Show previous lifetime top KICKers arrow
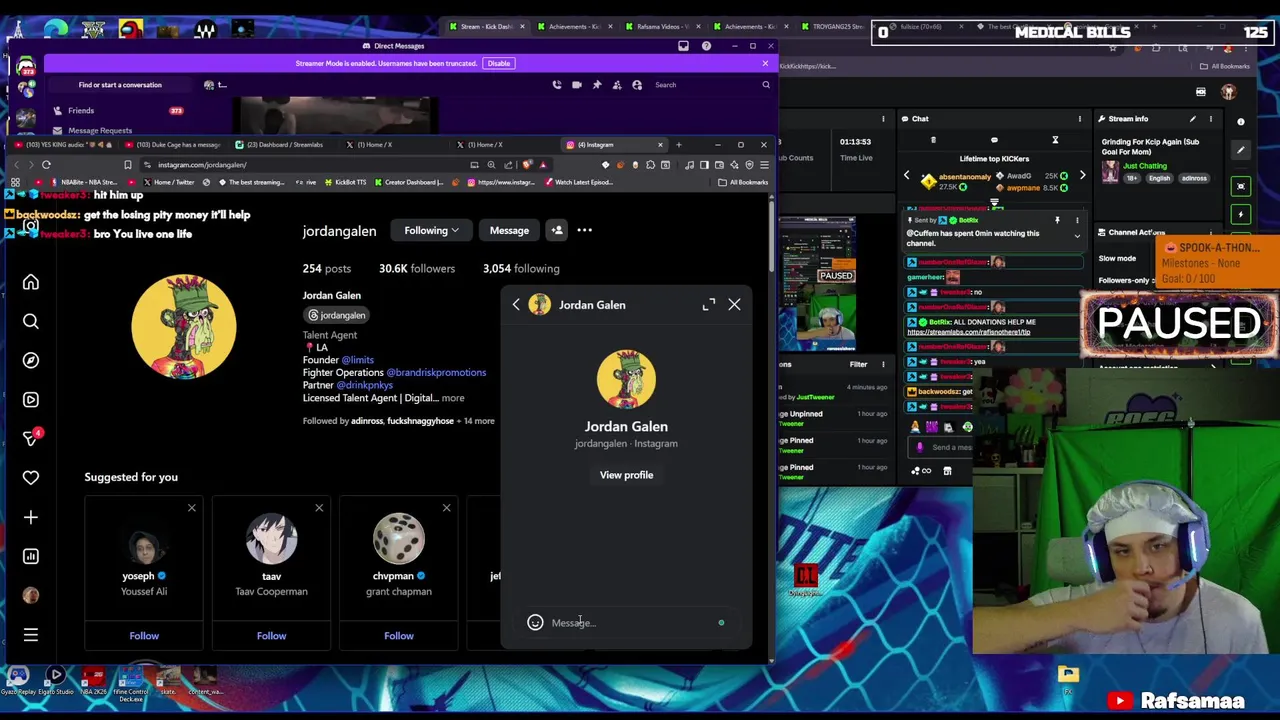Image resolution: width=1280 pixels, height=720 pixels. pos(907,176)
